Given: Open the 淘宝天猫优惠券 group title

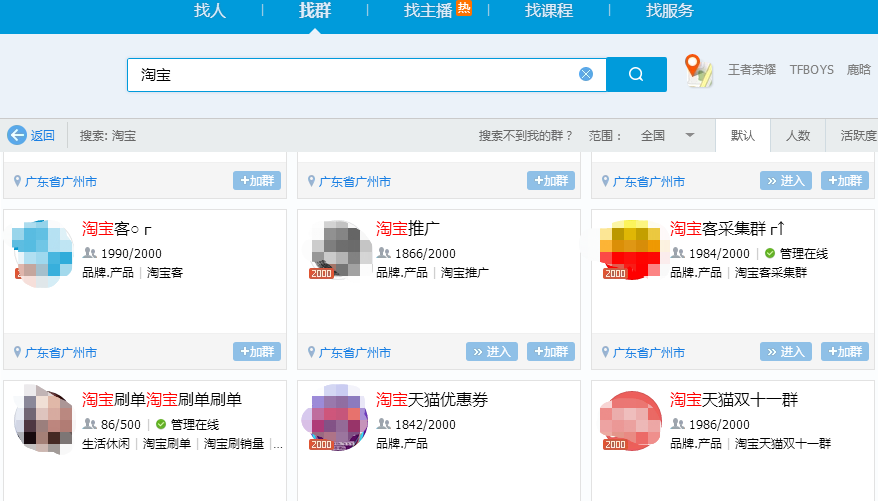Looking at the screenshot, I should click(432, 400).
